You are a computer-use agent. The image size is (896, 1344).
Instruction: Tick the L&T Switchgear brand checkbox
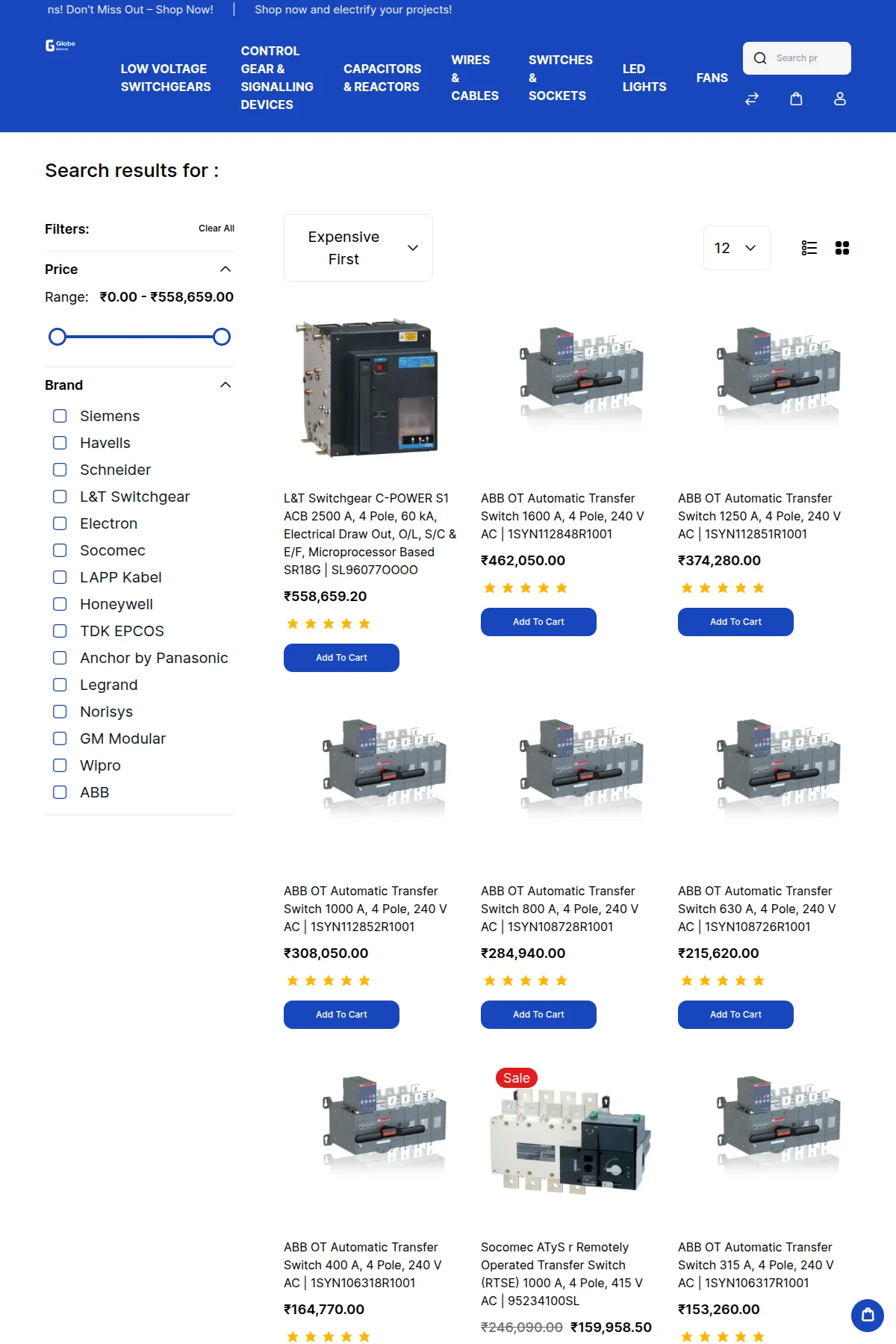click(x=60, y=497)
